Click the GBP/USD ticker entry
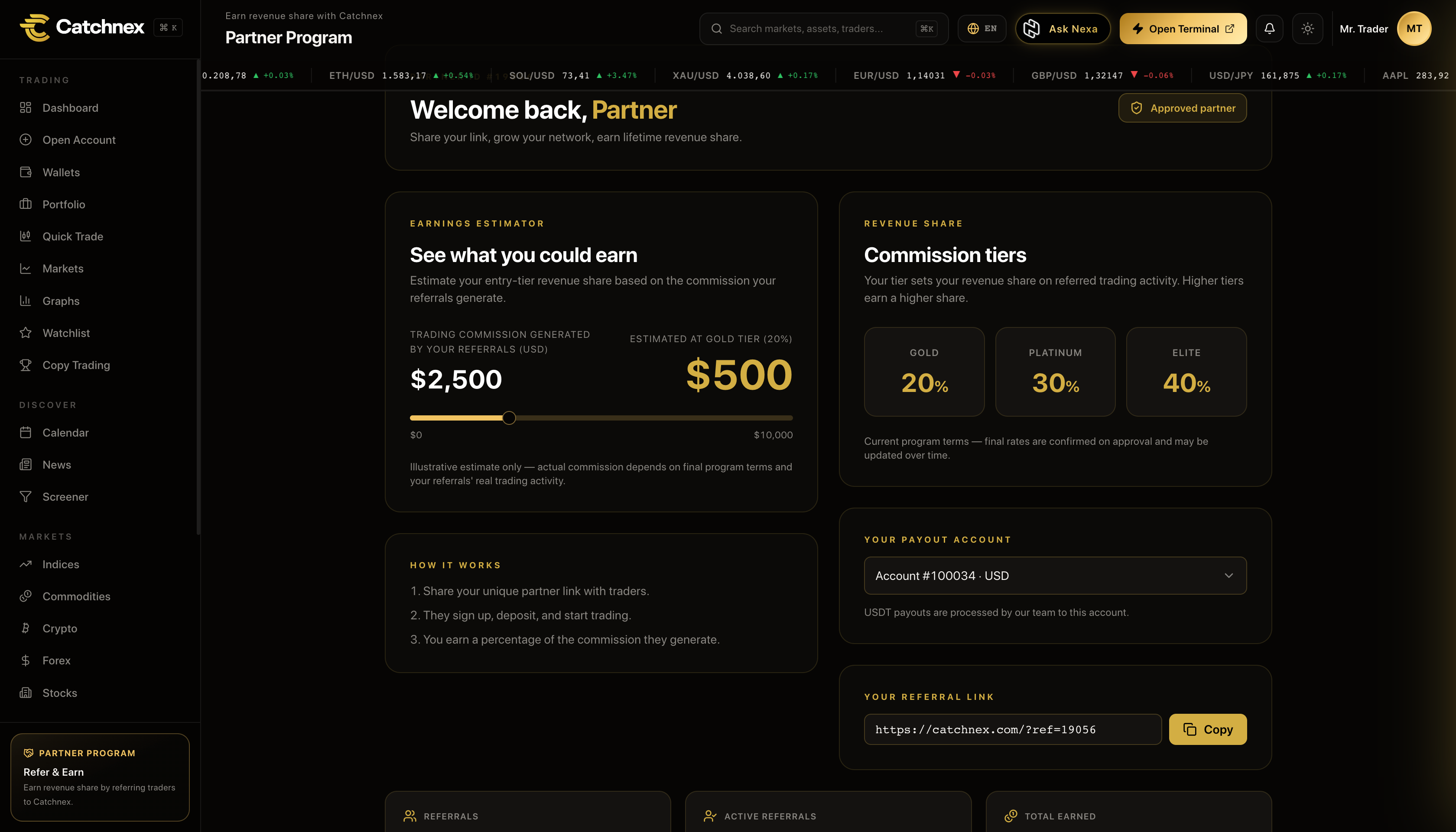Screen dimensions: 1456x832 tap(1102, 75)
